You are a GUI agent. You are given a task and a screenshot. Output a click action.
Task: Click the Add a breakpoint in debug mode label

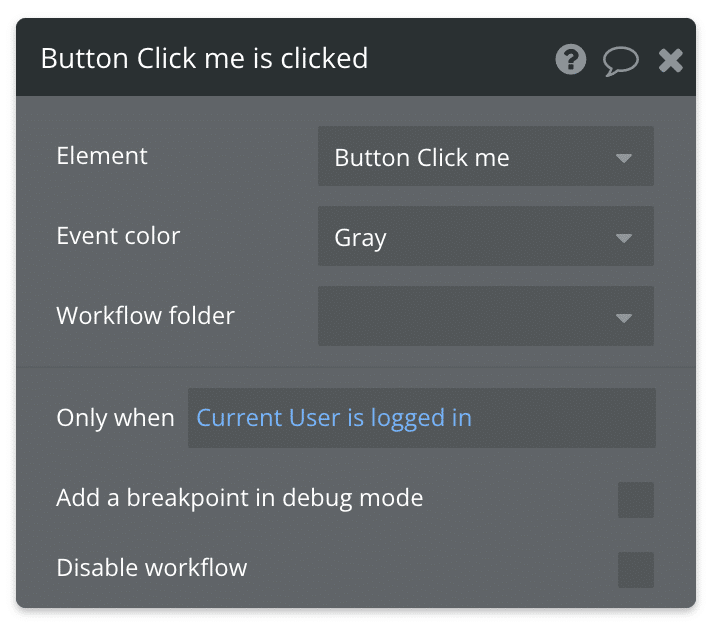click(x=240, y=498)
